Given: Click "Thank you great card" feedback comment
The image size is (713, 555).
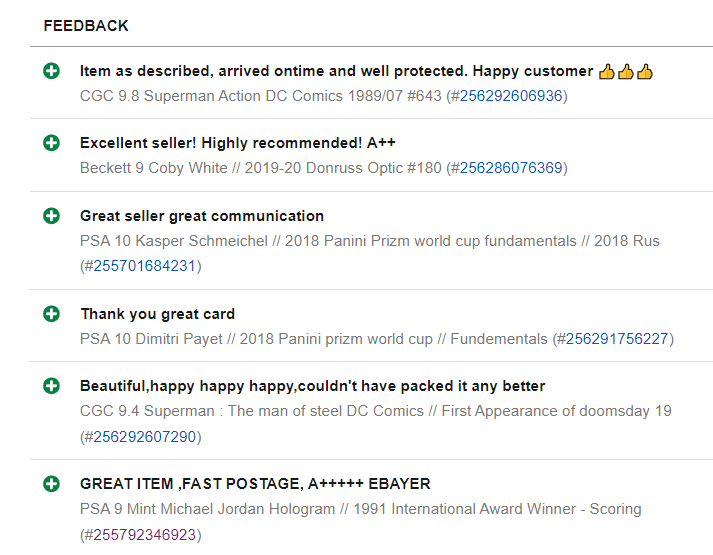Looking at the screenshot, I should (158, 314).
